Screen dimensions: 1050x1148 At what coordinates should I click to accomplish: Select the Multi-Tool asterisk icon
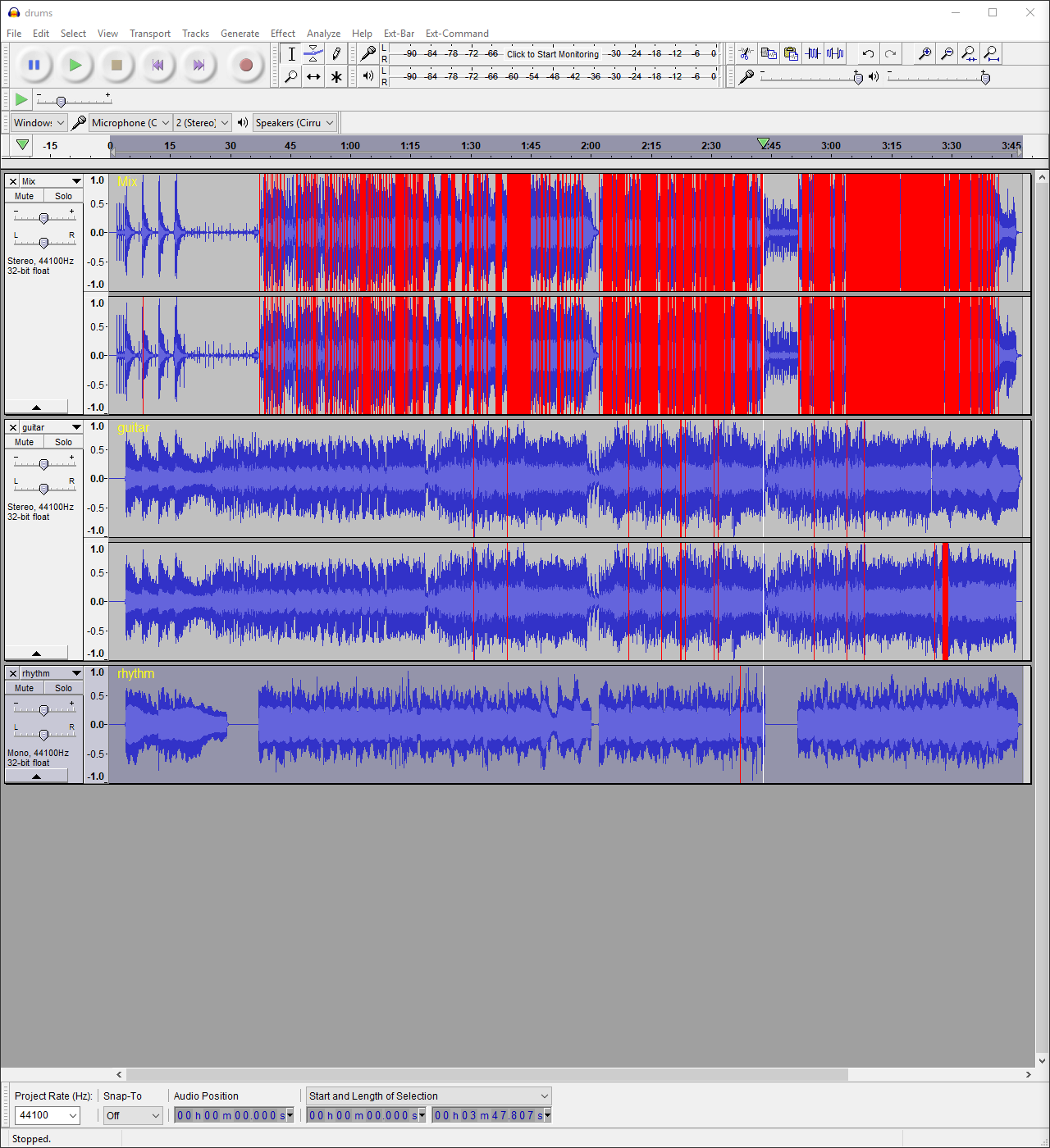[x=336, y=76]
